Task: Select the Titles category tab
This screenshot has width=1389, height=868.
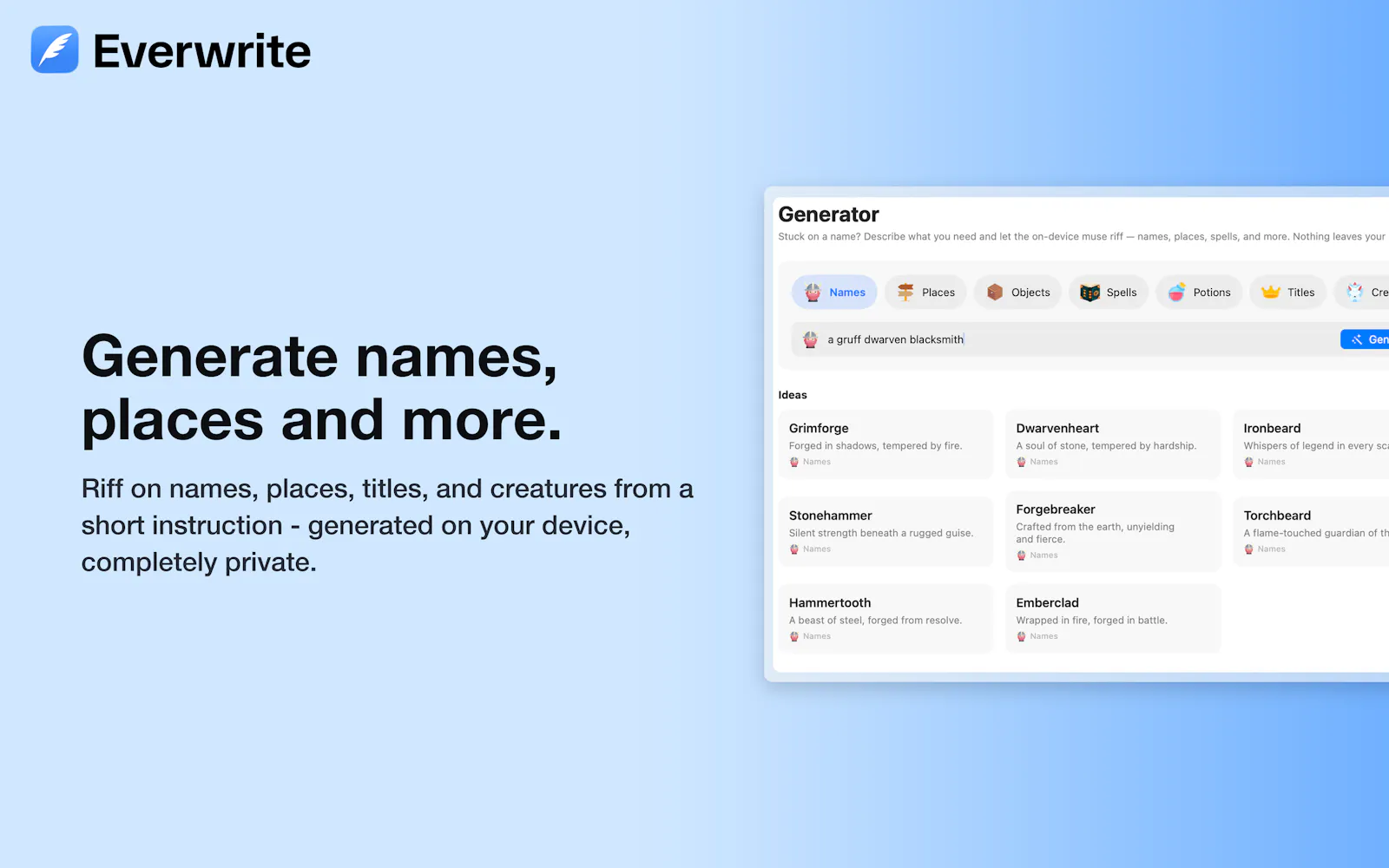Action: [x=1287, y=293]
